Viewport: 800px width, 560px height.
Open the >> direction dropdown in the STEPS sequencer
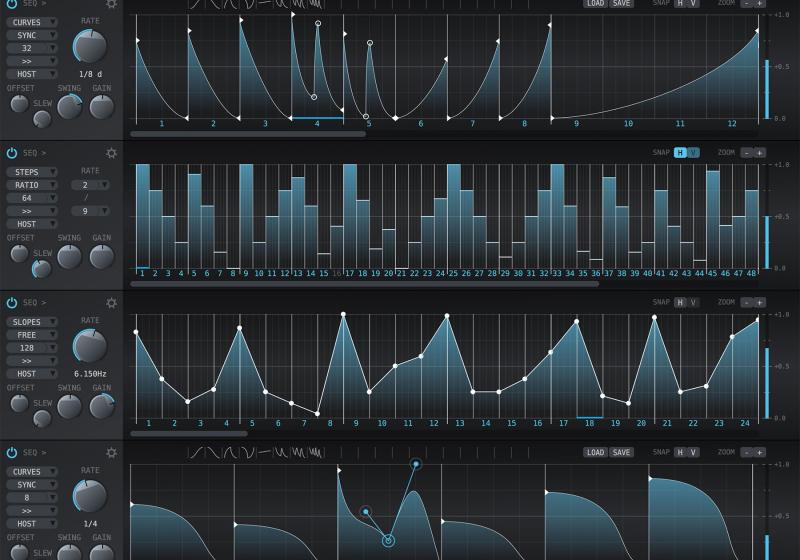32,211
